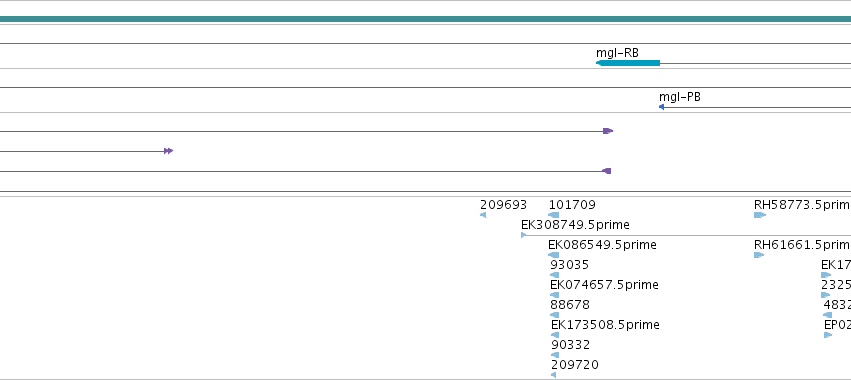Click the mgl-RB thick exon block
Viewport: 851px width, 380px height.
pos(628,63)
